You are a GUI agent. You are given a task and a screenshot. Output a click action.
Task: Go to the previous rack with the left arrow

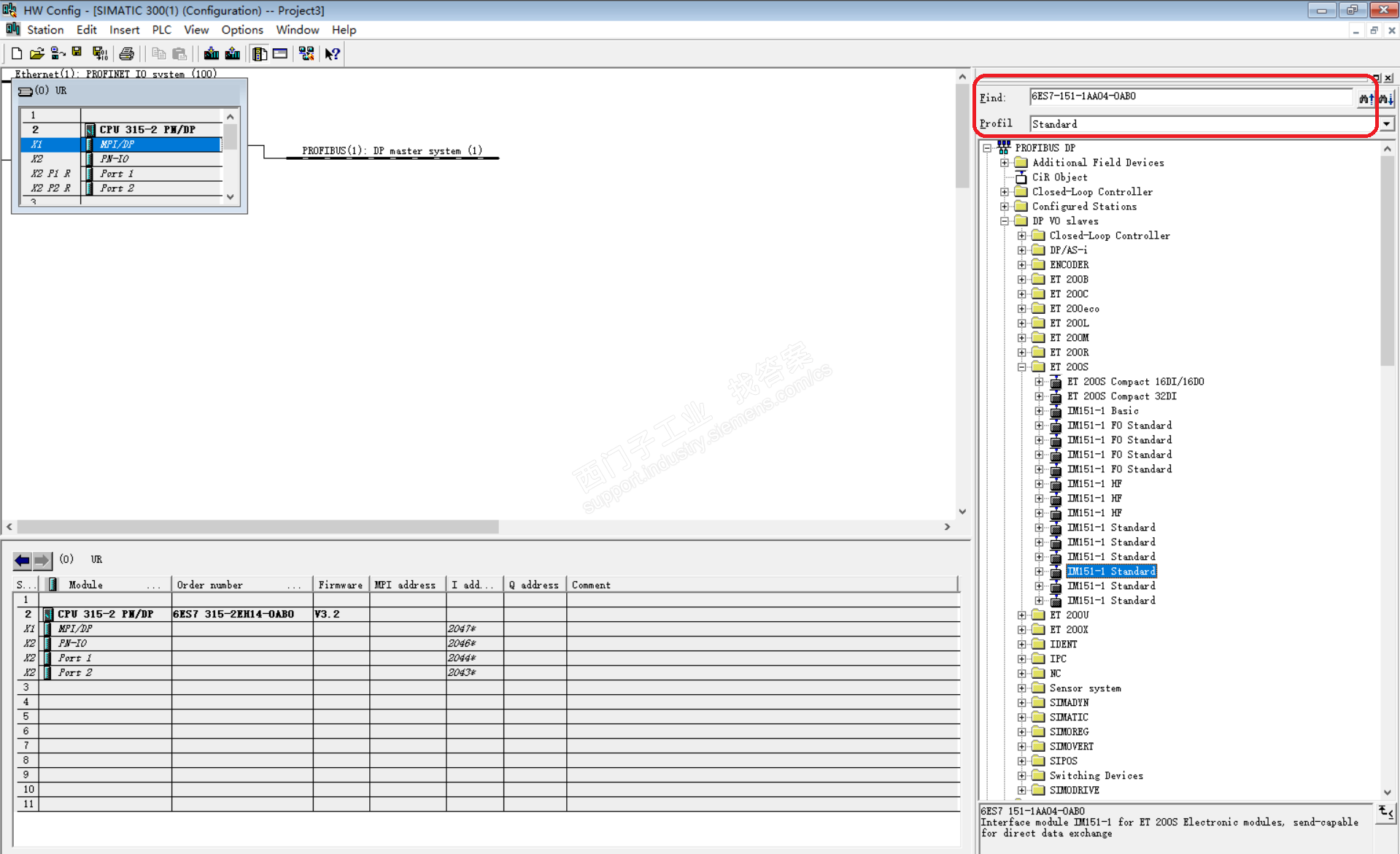point(23,560)
